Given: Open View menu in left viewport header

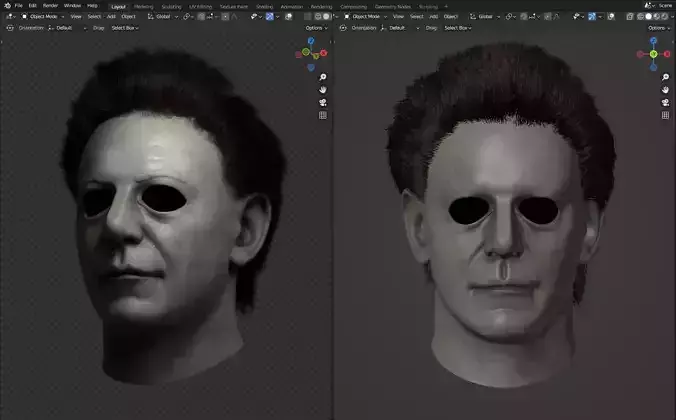Looking at the screenshot, I should [76, 16].
